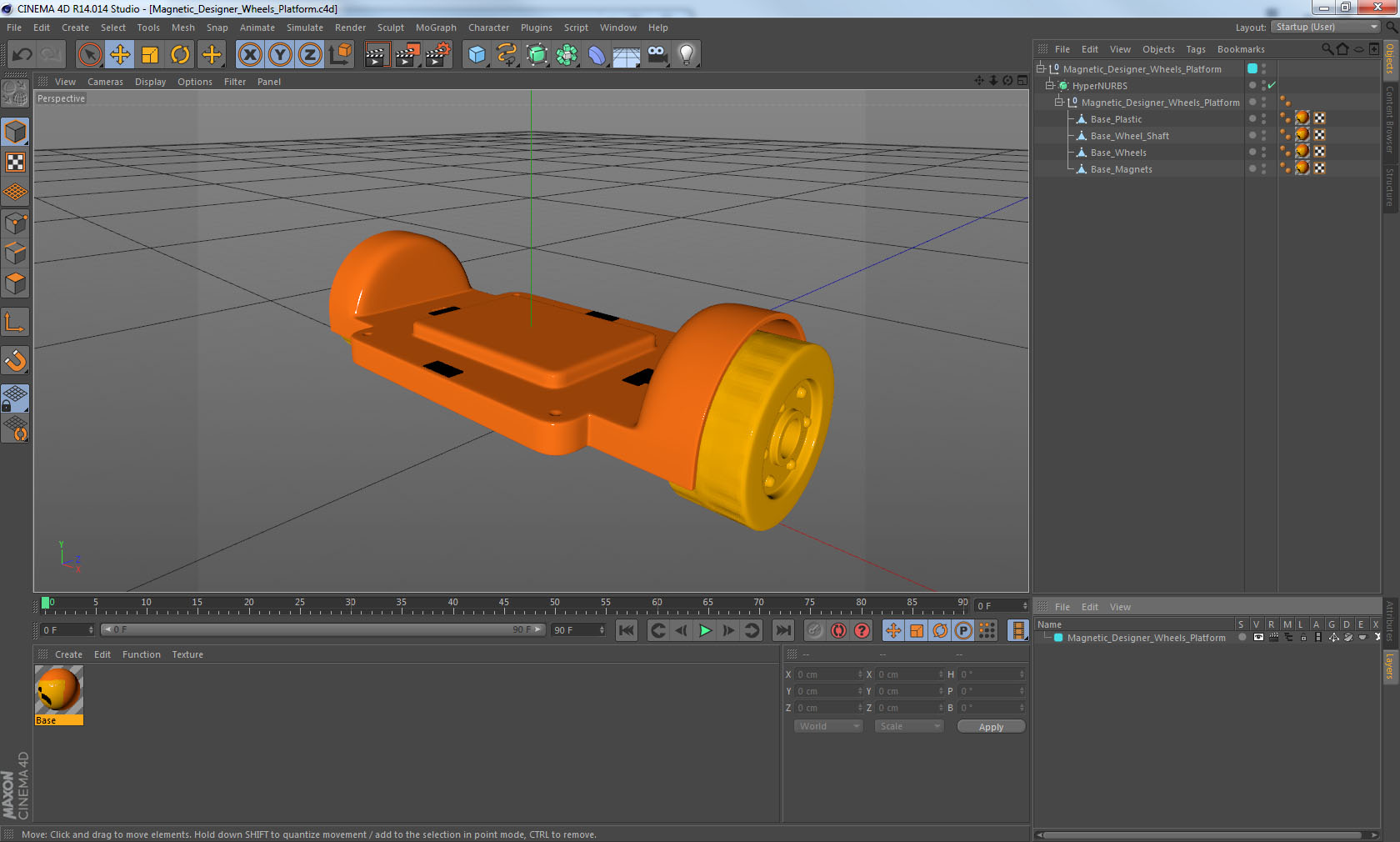This screenshot has height=842, width=1400.
Task: Render active view clapperboard icon
Action: pos(377,55)
